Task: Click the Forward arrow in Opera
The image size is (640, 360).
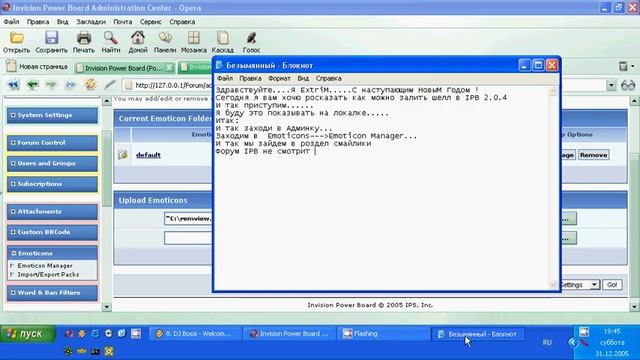Action: [x=51, y=84]
